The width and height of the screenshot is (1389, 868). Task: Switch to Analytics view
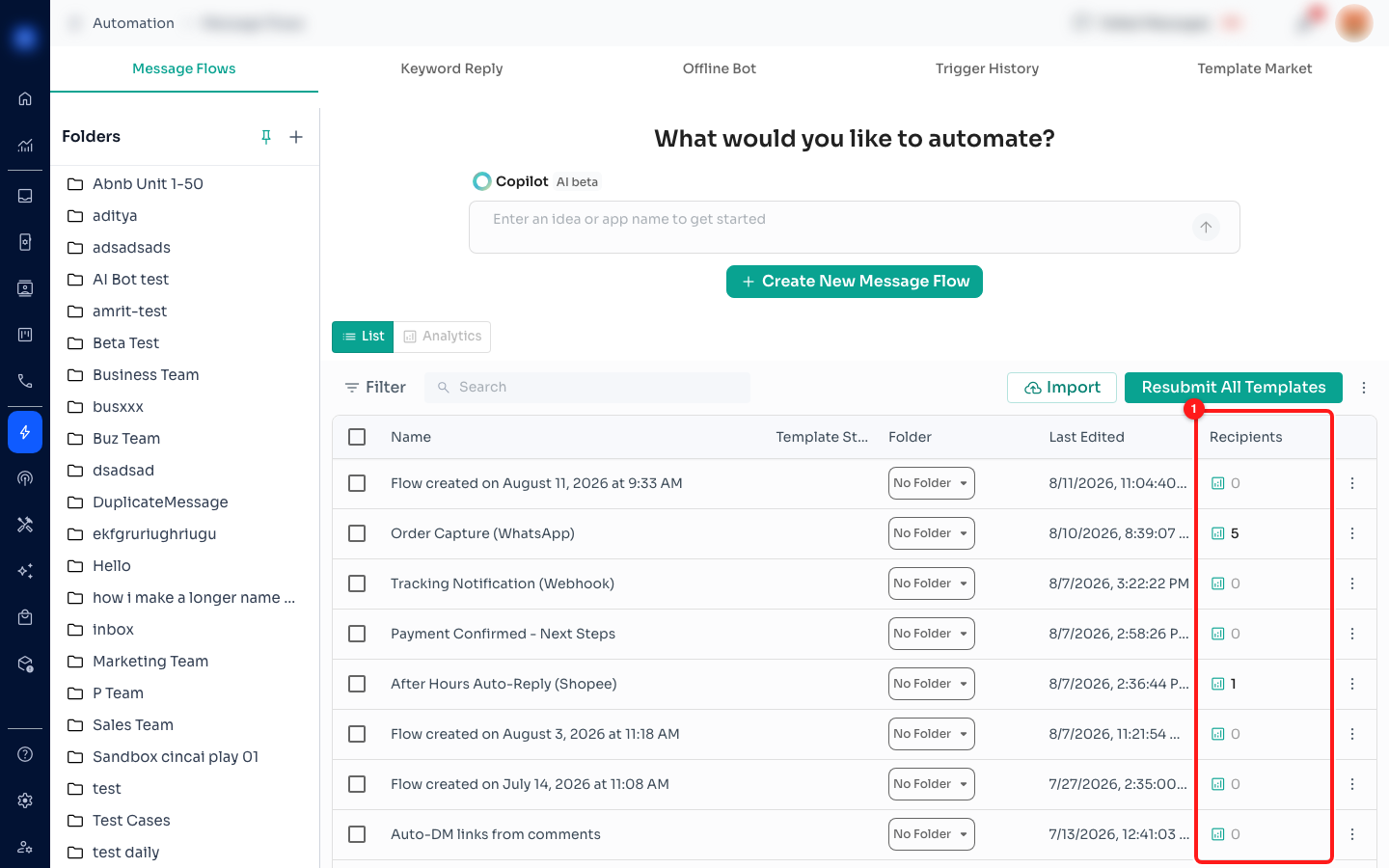pos(443,337)
